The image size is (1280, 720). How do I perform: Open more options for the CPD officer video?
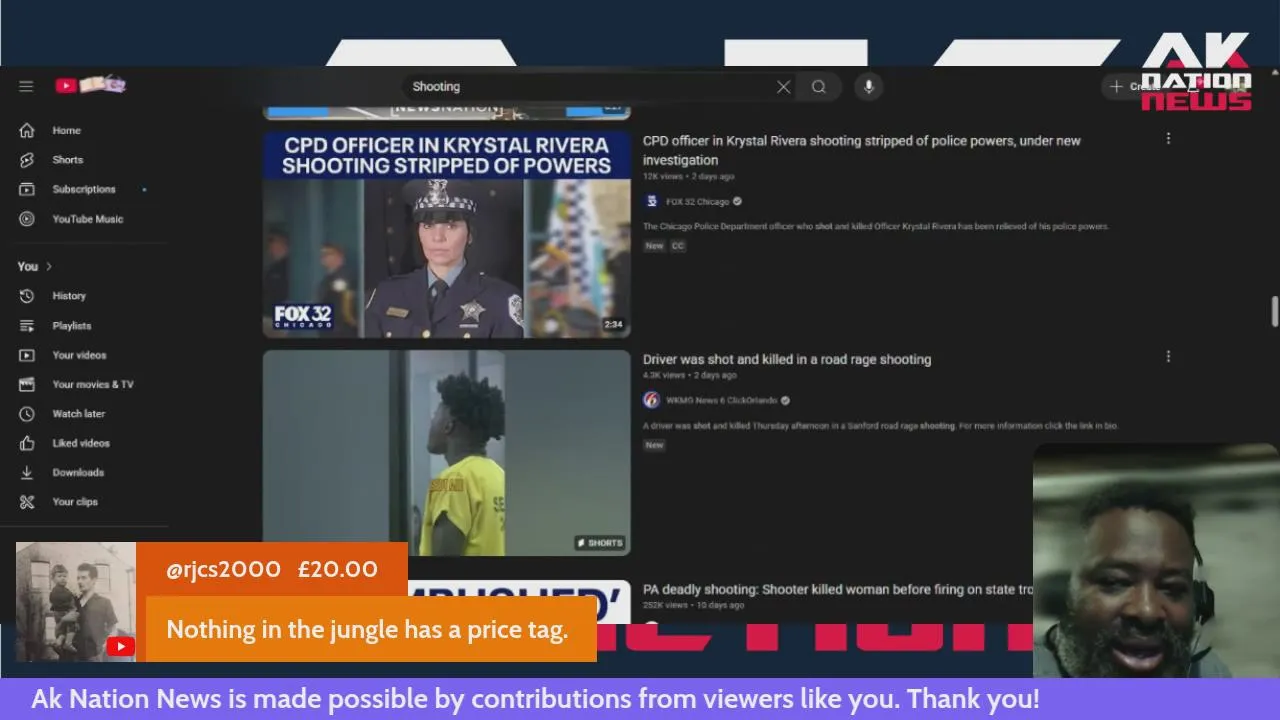1168,139
